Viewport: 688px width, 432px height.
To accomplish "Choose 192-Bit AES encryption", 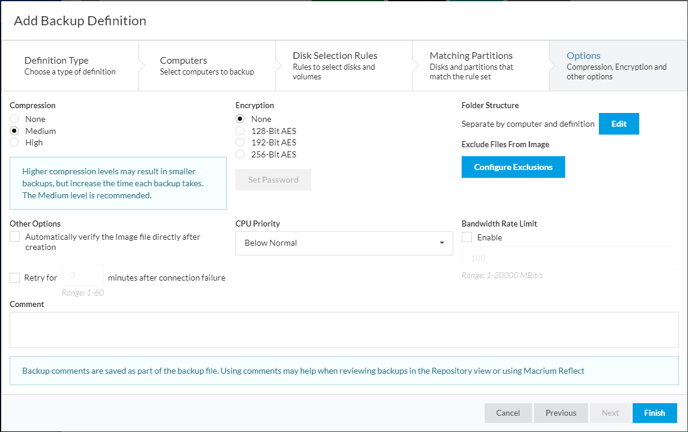I will [x=240, y=142].
